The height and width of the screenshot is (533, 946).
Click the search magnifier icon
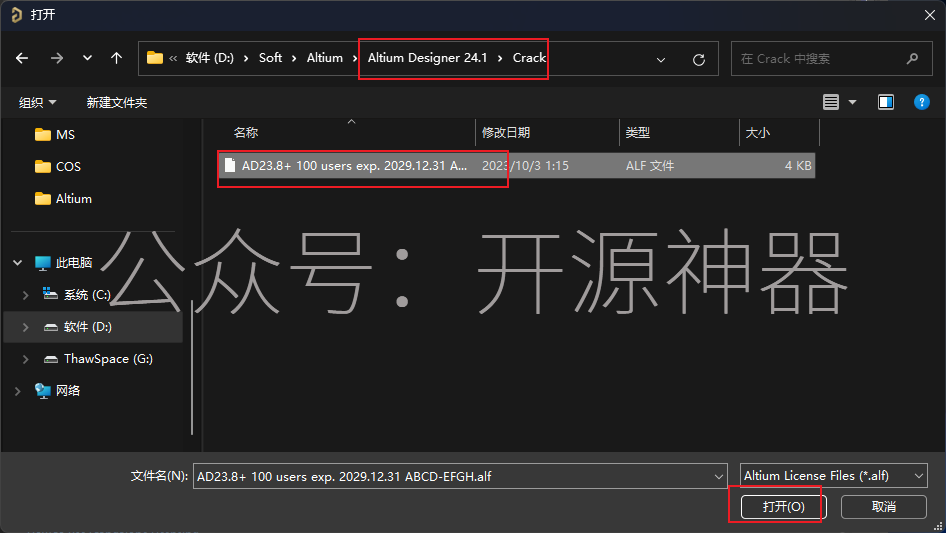point(912,59)
